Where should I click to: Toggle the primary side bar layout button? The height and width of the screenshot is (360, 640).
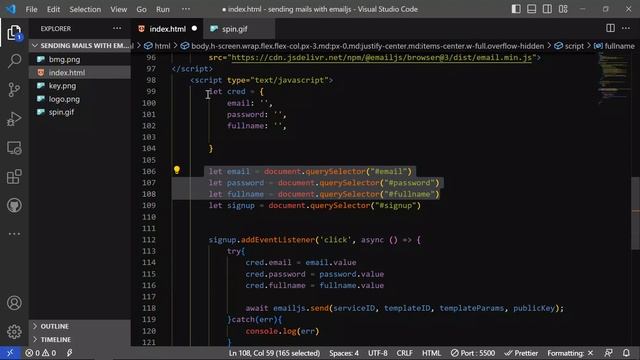tap(516, 9)
